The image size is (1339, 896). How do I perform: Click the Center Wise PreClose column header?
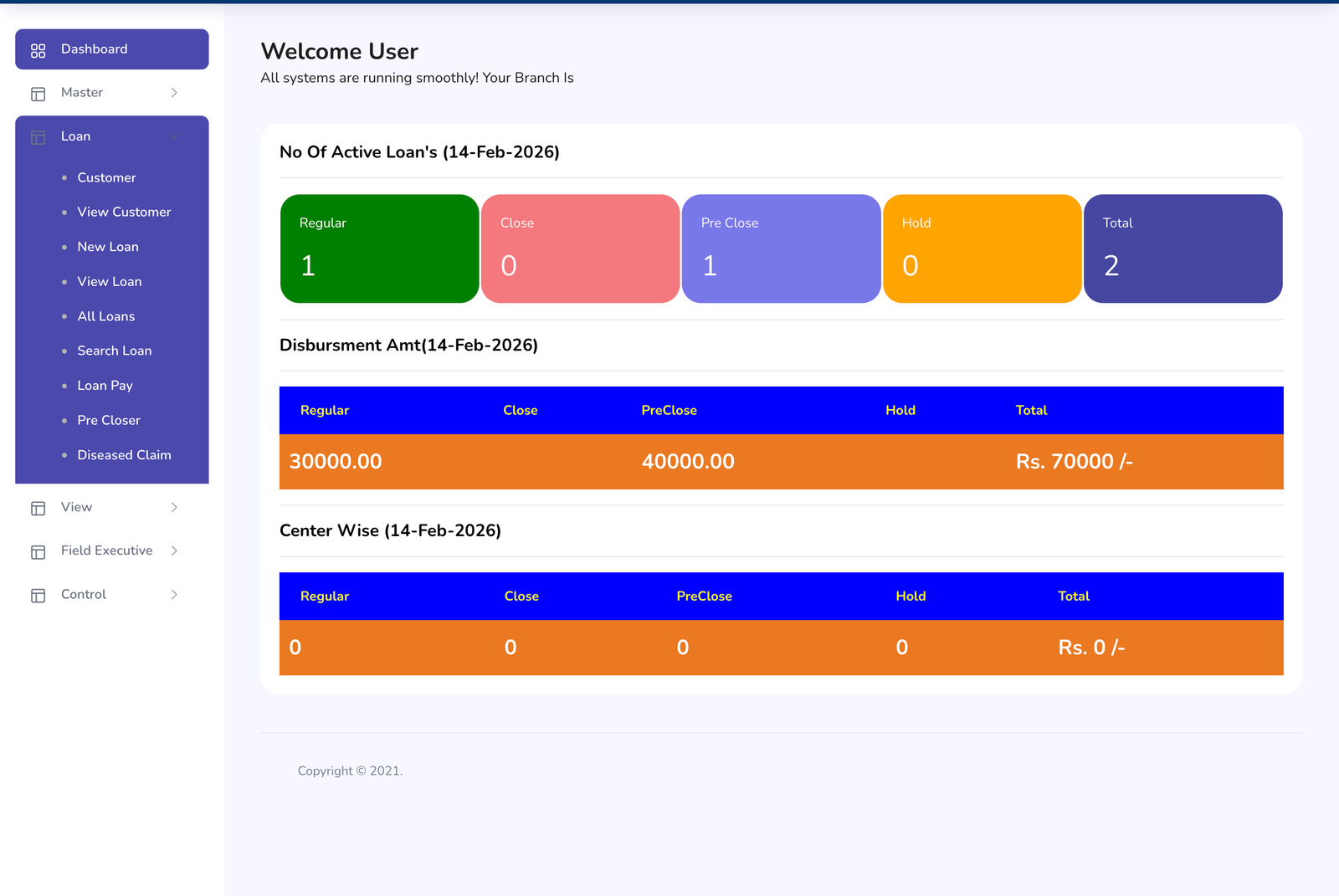[x=704, y=596]
